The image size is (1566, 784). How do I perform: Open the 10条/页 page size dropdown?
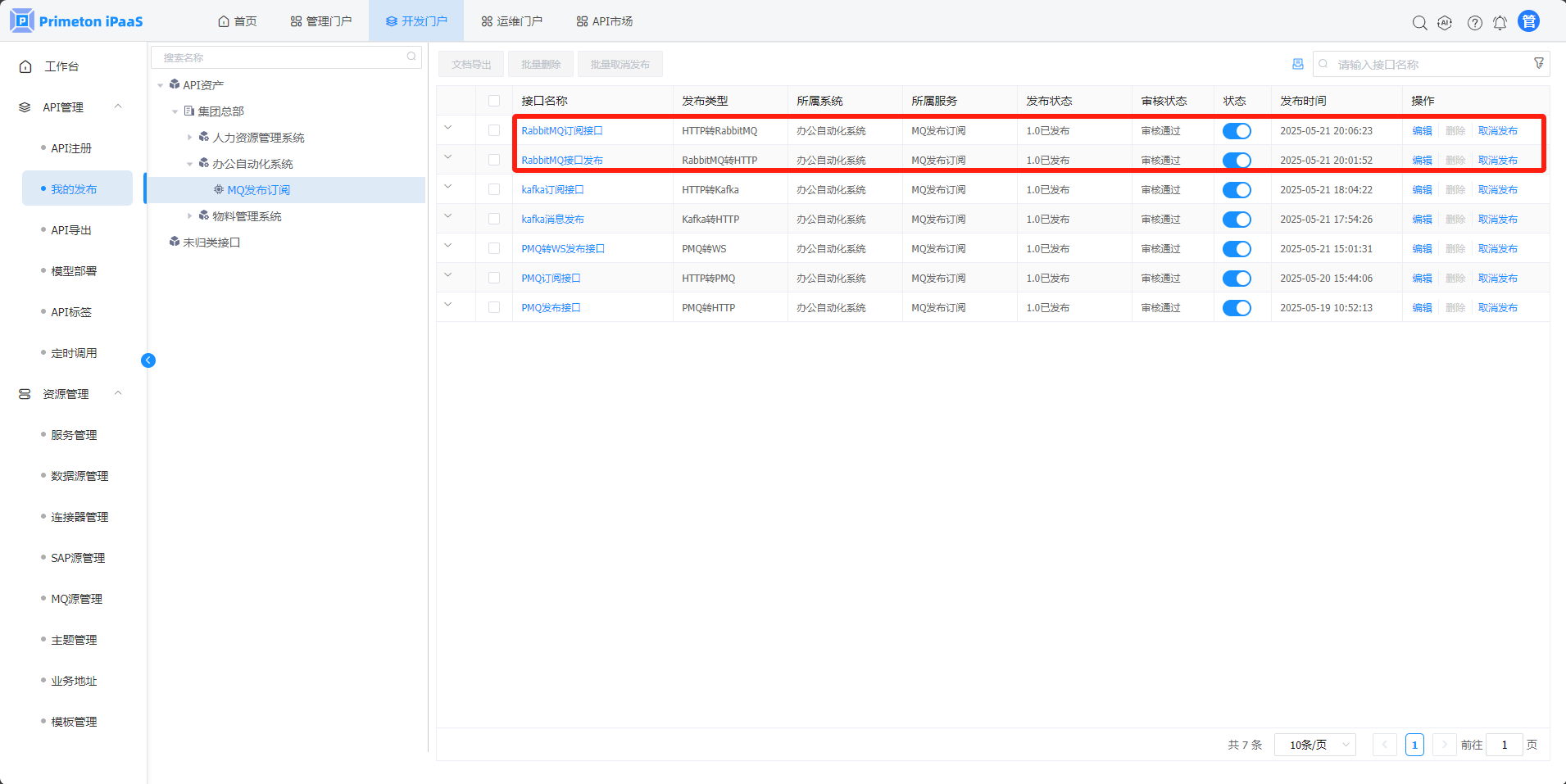1316,745
